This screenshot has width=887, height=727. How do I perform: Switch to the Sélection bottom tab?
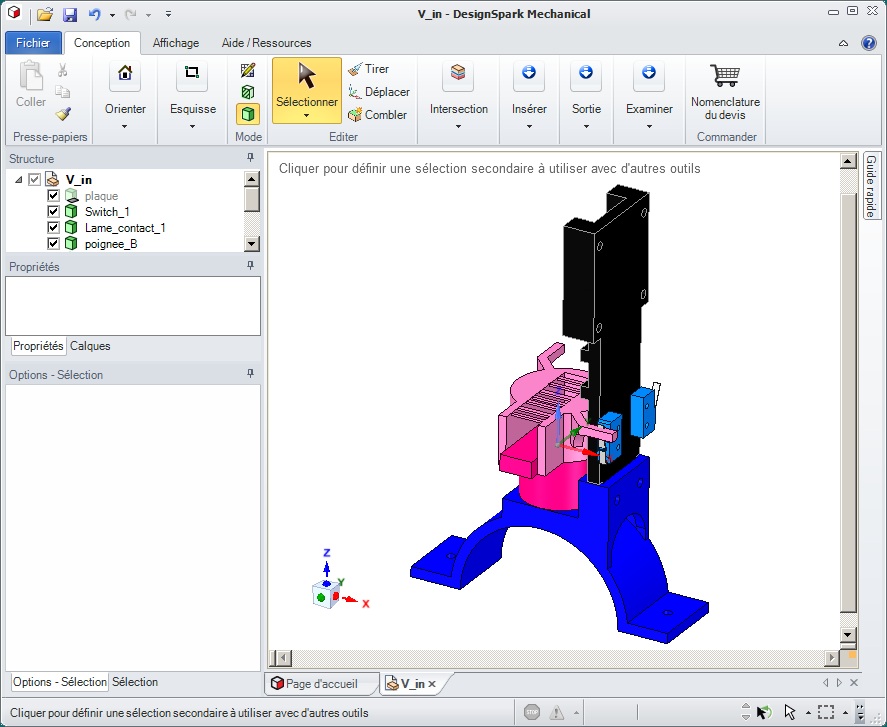135,682
